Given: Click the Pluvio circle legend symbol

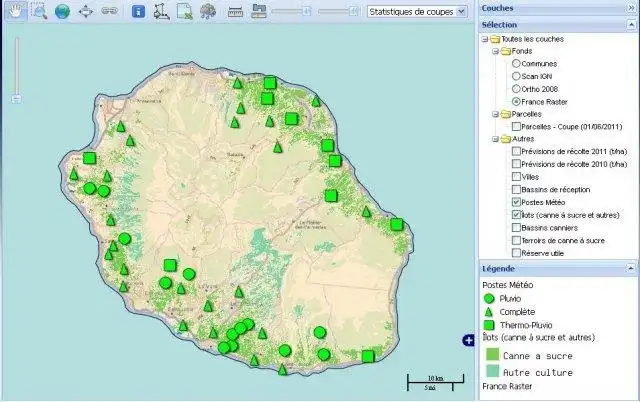Looking at the screenshot, I should tap(489, 299).
